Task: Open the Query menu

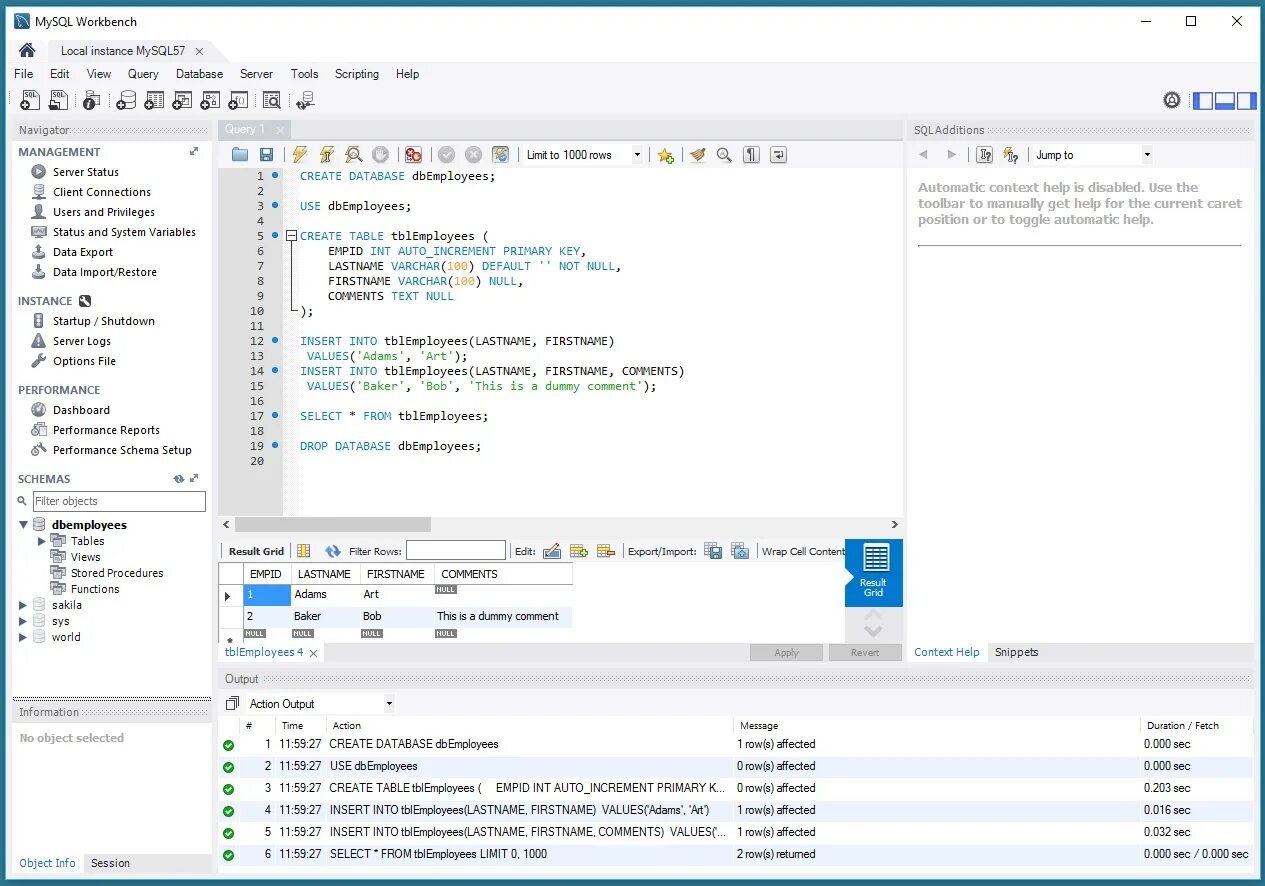Action: (143, 74)
